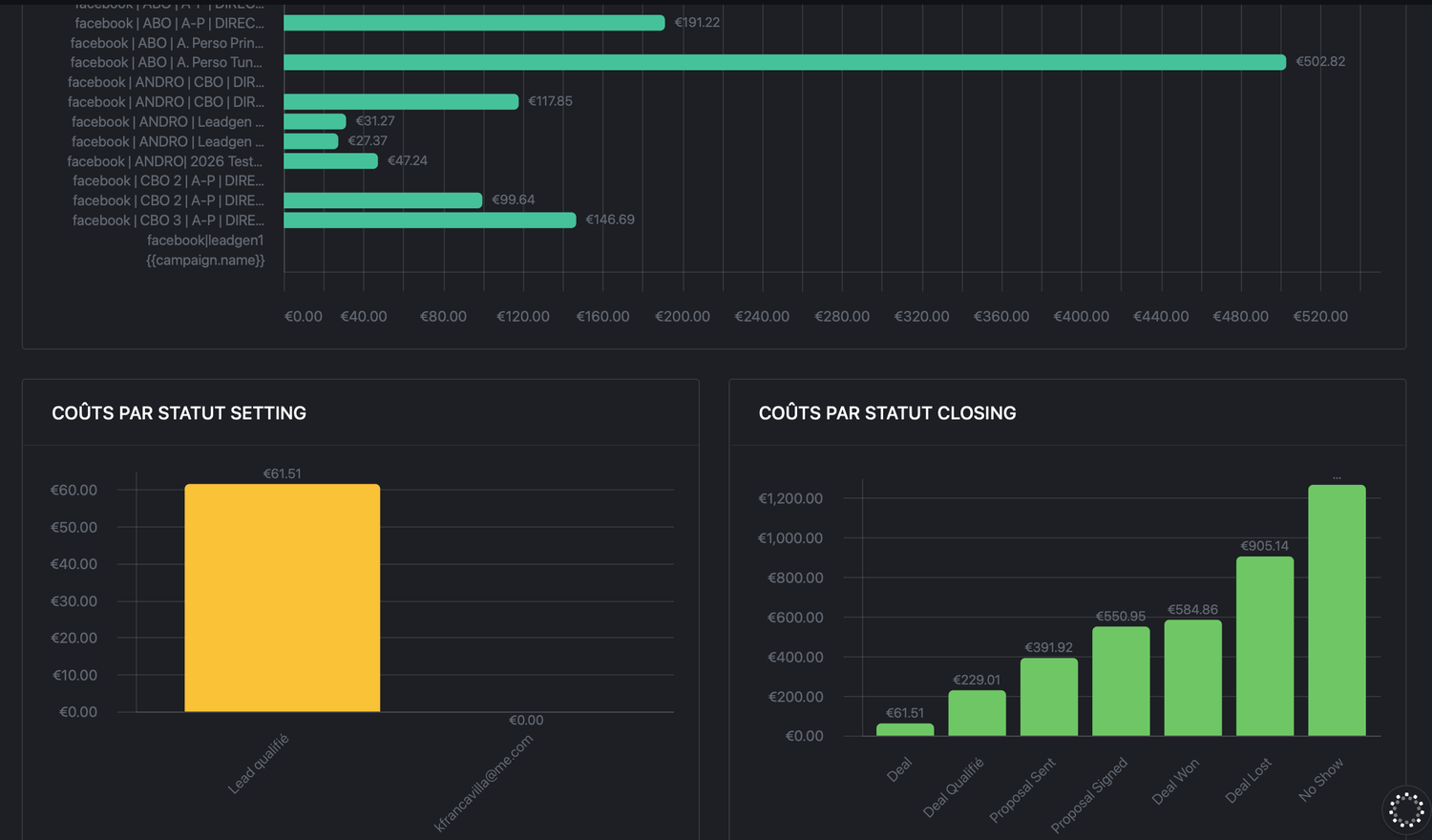This screenshot has height=840, width=1432.
Task: Select the tallest No Show bar
Action: click(1337, 611)
